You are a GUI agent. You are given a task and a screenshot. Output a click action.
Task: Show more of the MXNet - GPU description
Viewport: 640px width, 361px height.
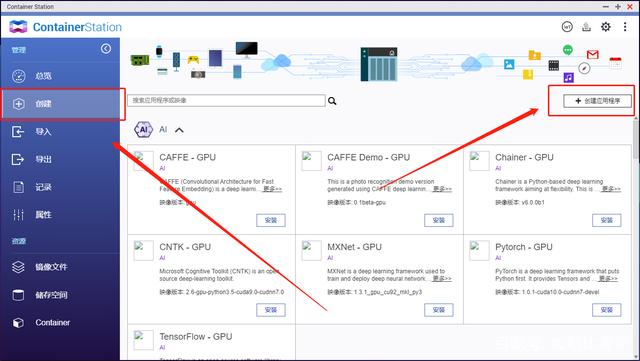pyautogui.click(x=442, y=279)
